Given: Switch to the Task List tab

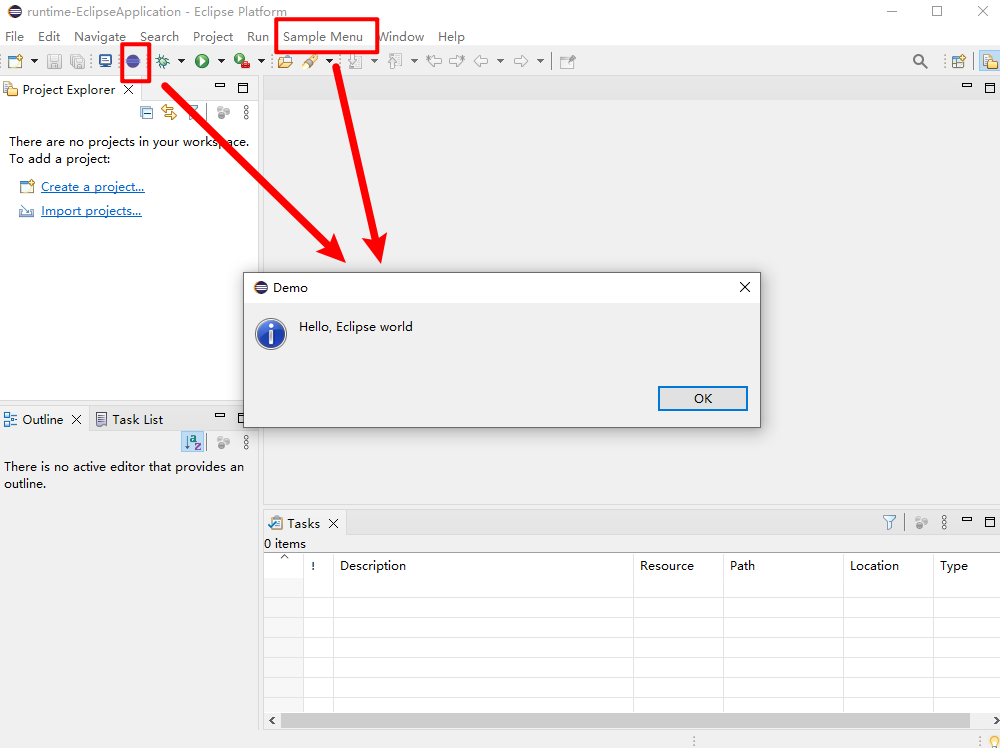Looking at the screenshot, I should point(129,420).
